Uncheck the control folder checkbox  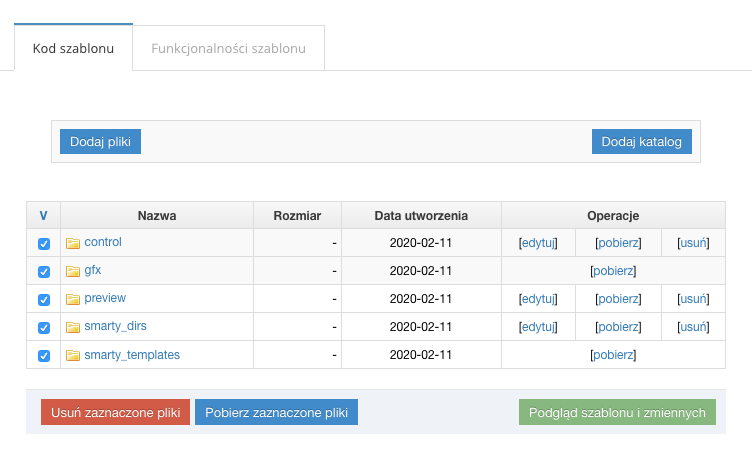pyautogui.click(x=44, y=244)
